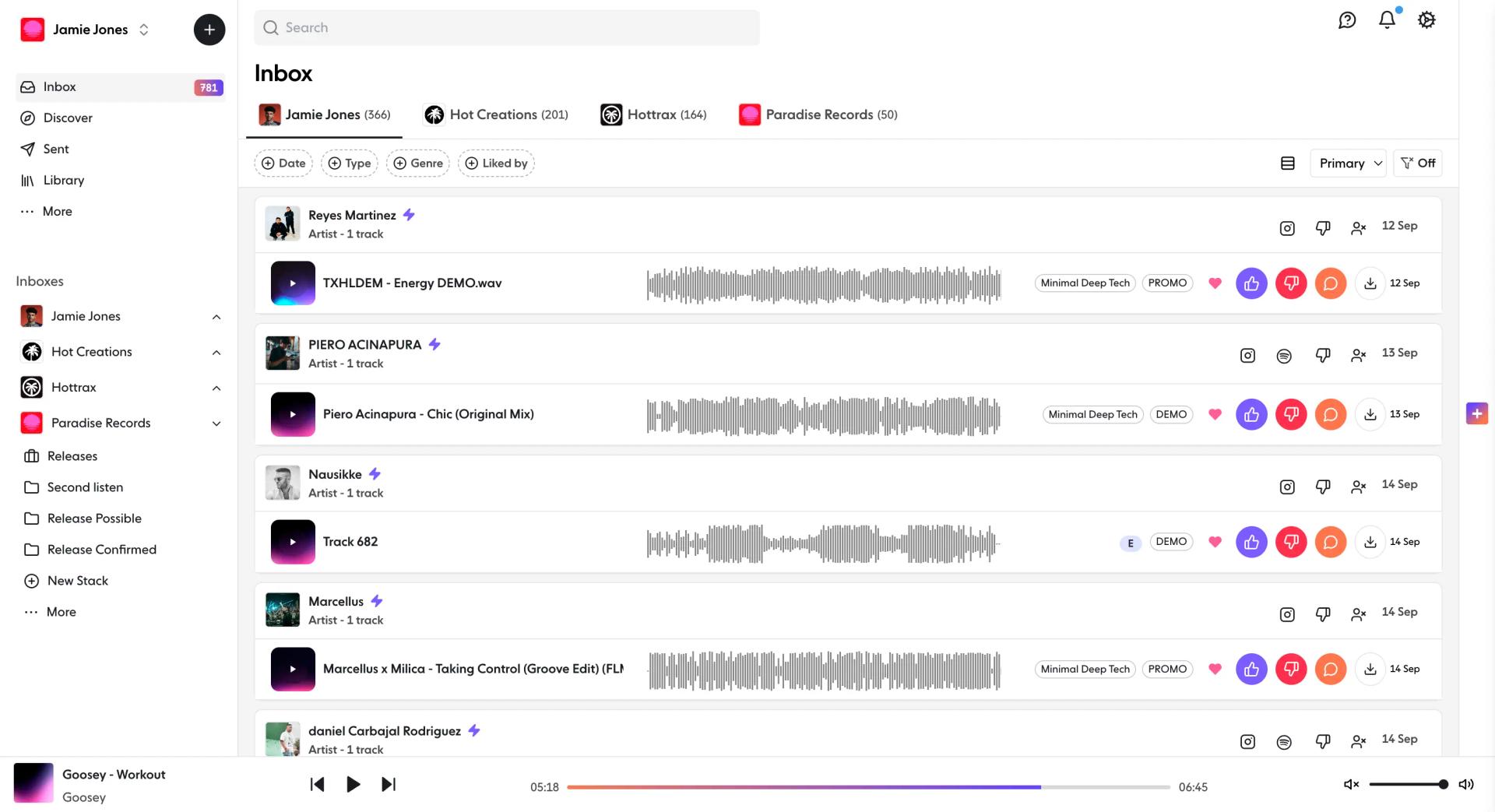Open Type filter chip
Screen dimensions: 1495x812
[350, 163]
